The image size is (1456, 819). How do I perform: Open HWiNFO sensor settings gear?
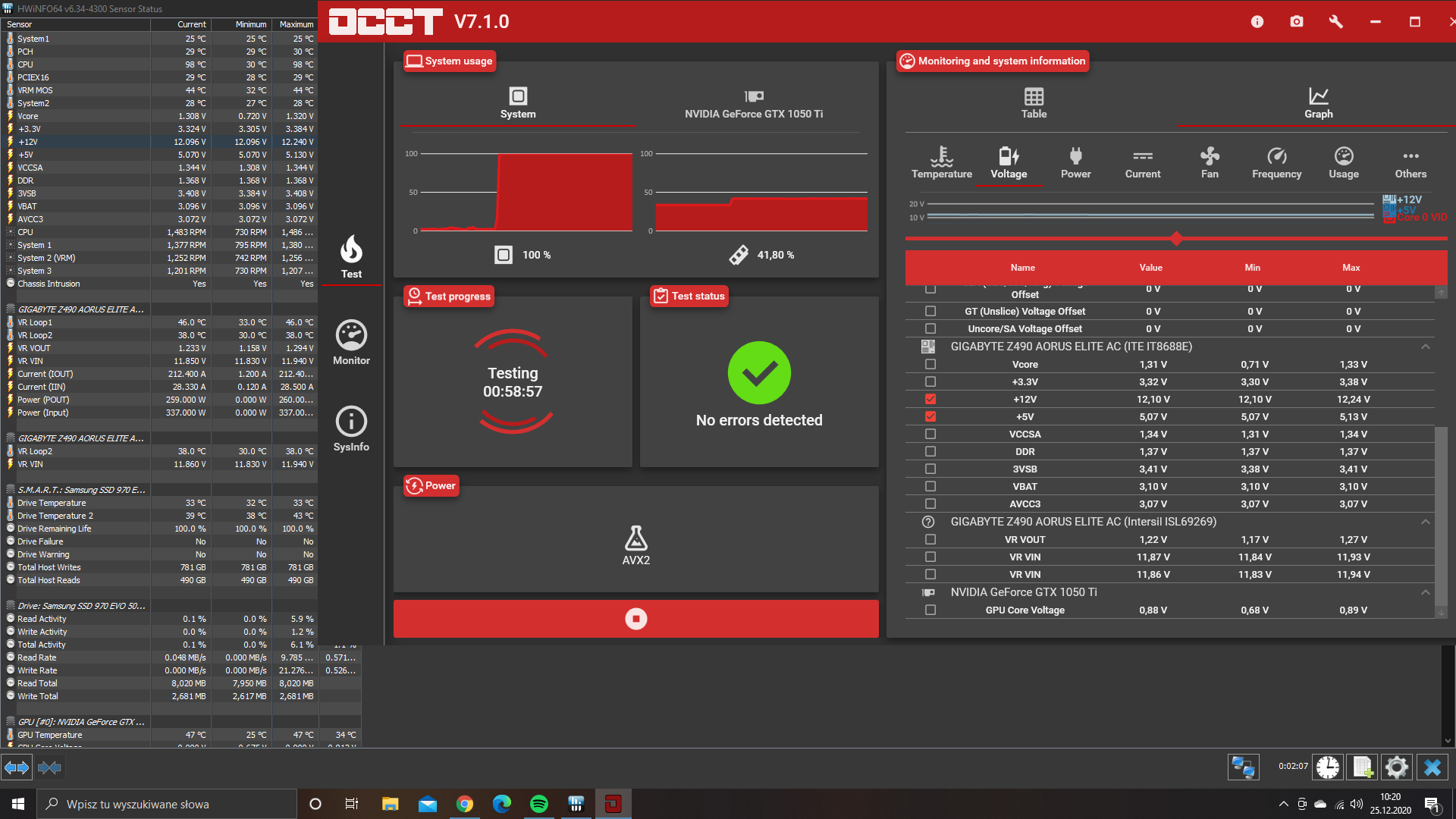point(1397,767)
